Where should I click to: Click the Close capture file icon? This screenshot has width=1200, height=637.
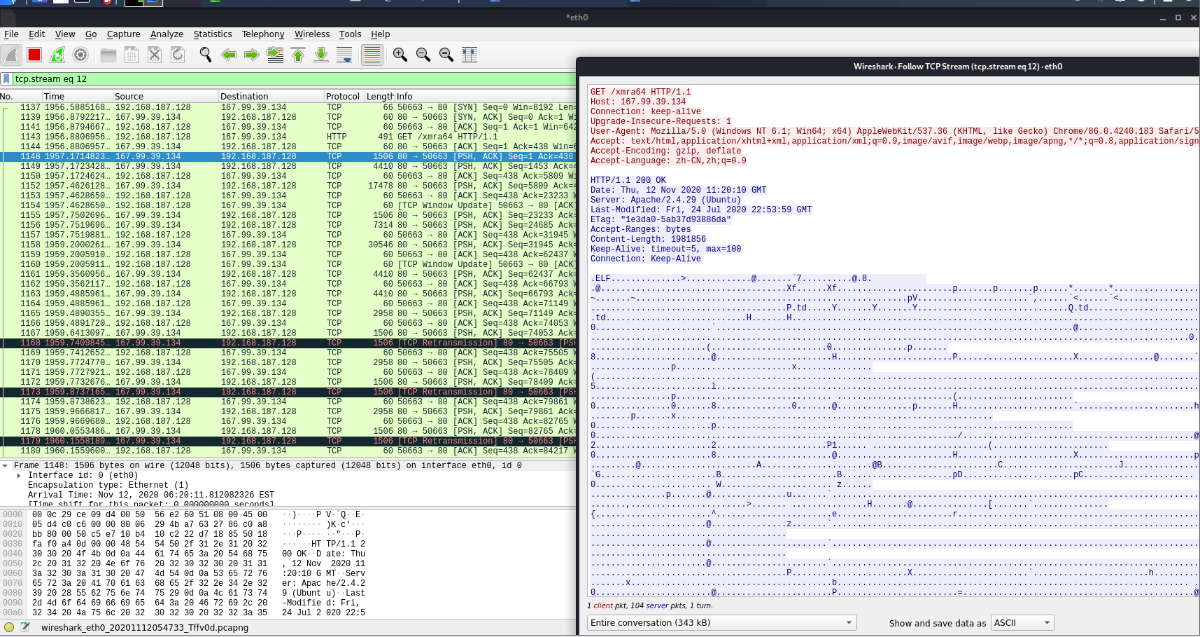pyautogui.click(x=155, y=54)
